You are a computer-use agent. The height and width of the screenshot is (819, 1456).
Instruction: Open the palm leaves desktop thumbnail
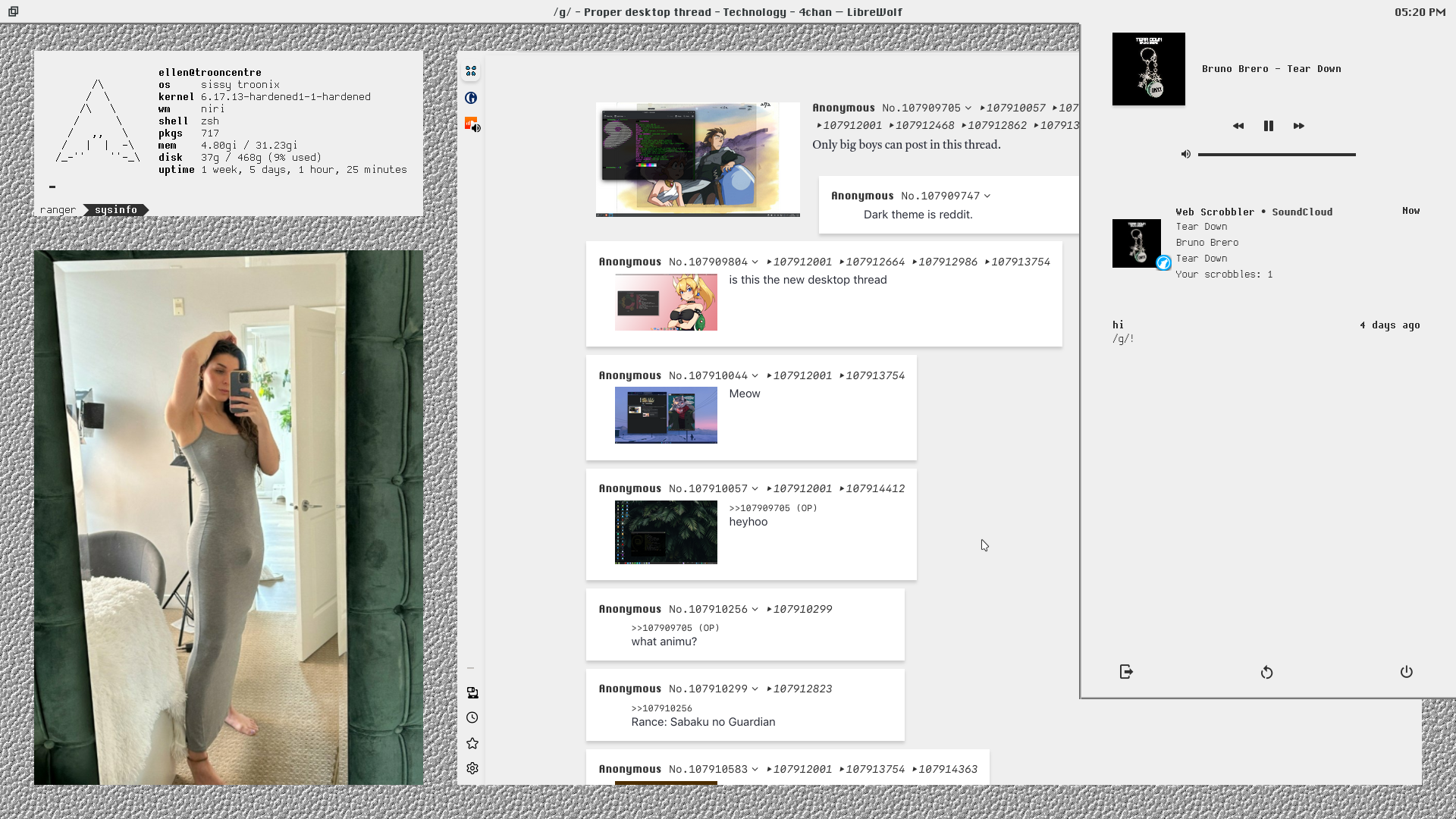point(666,532)
